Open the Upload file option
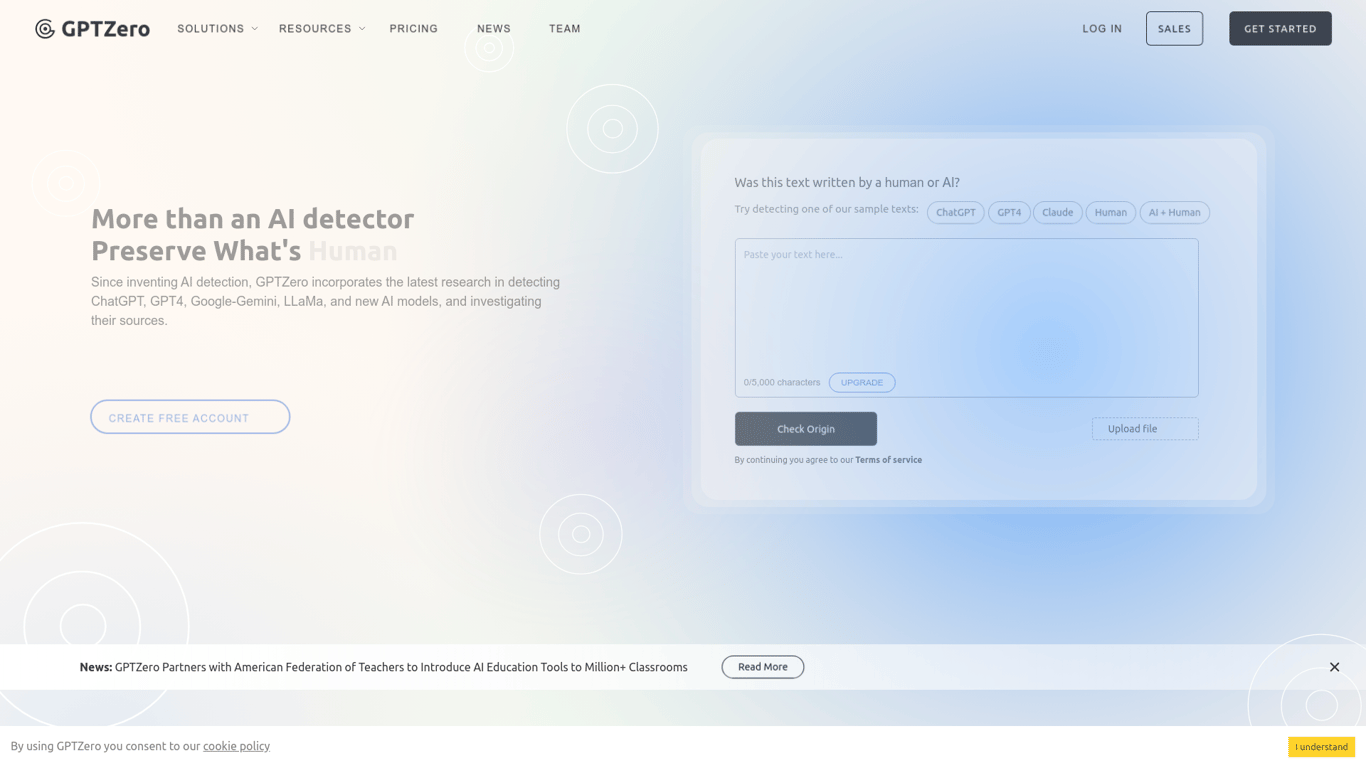Screen dimensions: 1366x768 1145,429
